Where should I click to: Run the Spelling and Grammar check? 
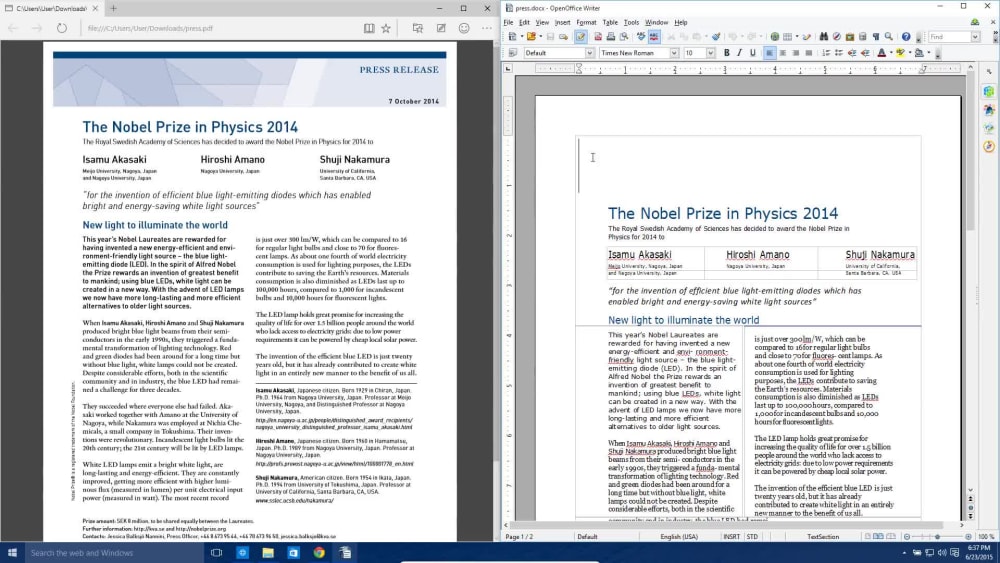coord(641,36)
